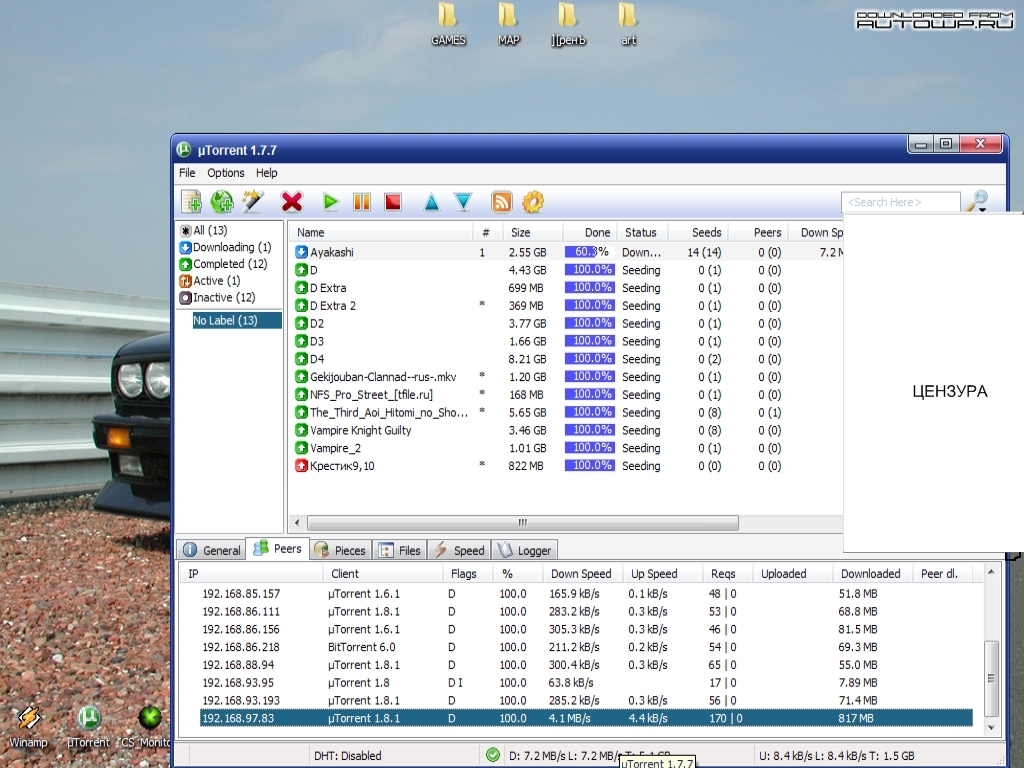This screenshot has width=1024, height=768.
Task: Select The_Third_Aoi_Hitomi_no_Sho torrent
Action: pos(567,413)
